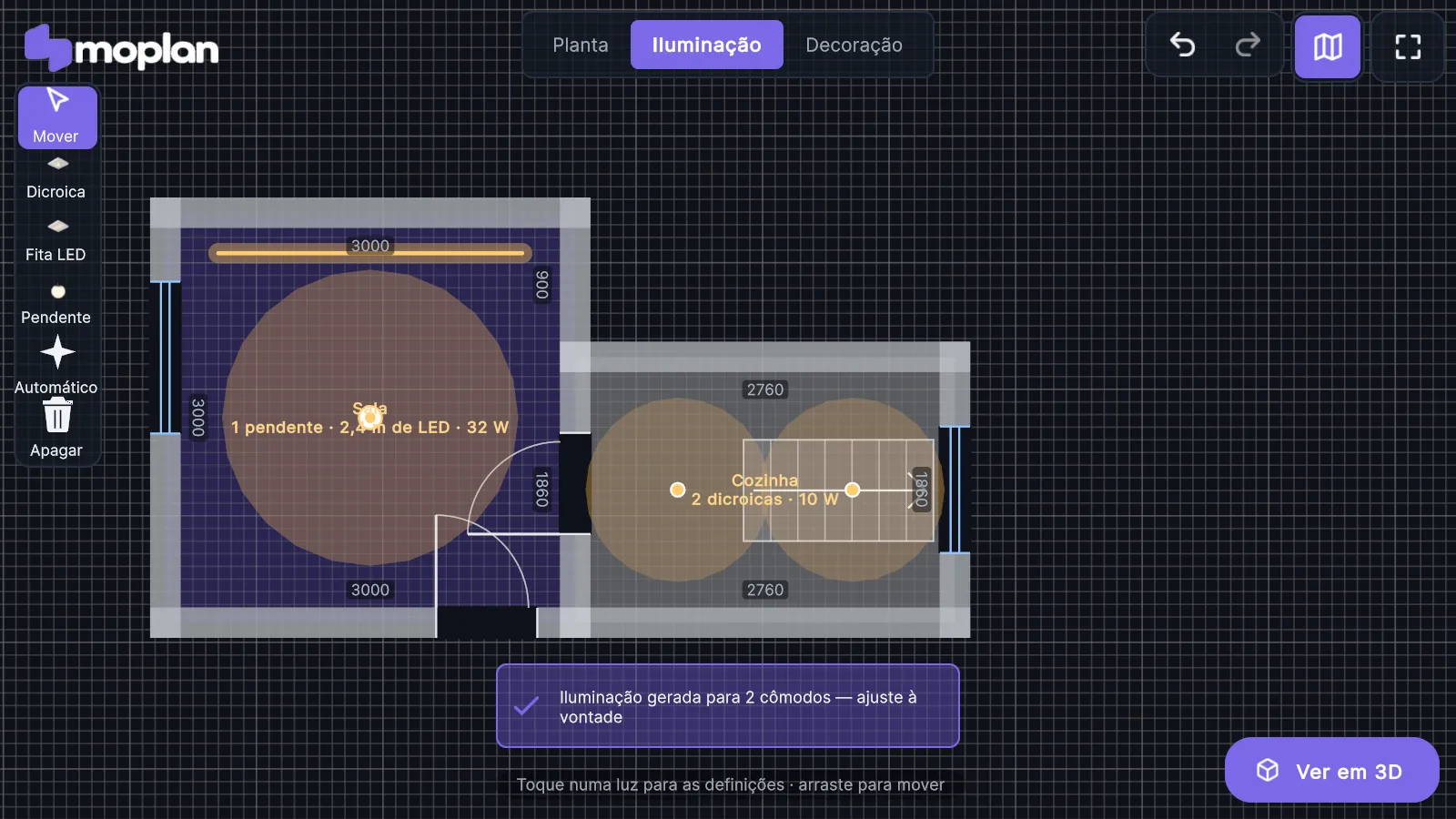
Task: Select the right dicroica light in Cozinha
Action: coord(853,490)
